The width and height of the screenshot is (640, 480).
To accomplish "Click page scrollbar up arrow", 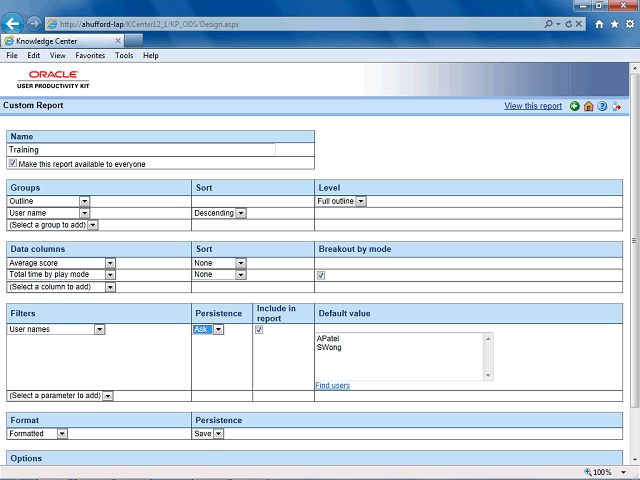I will click(x=634, y=67).
